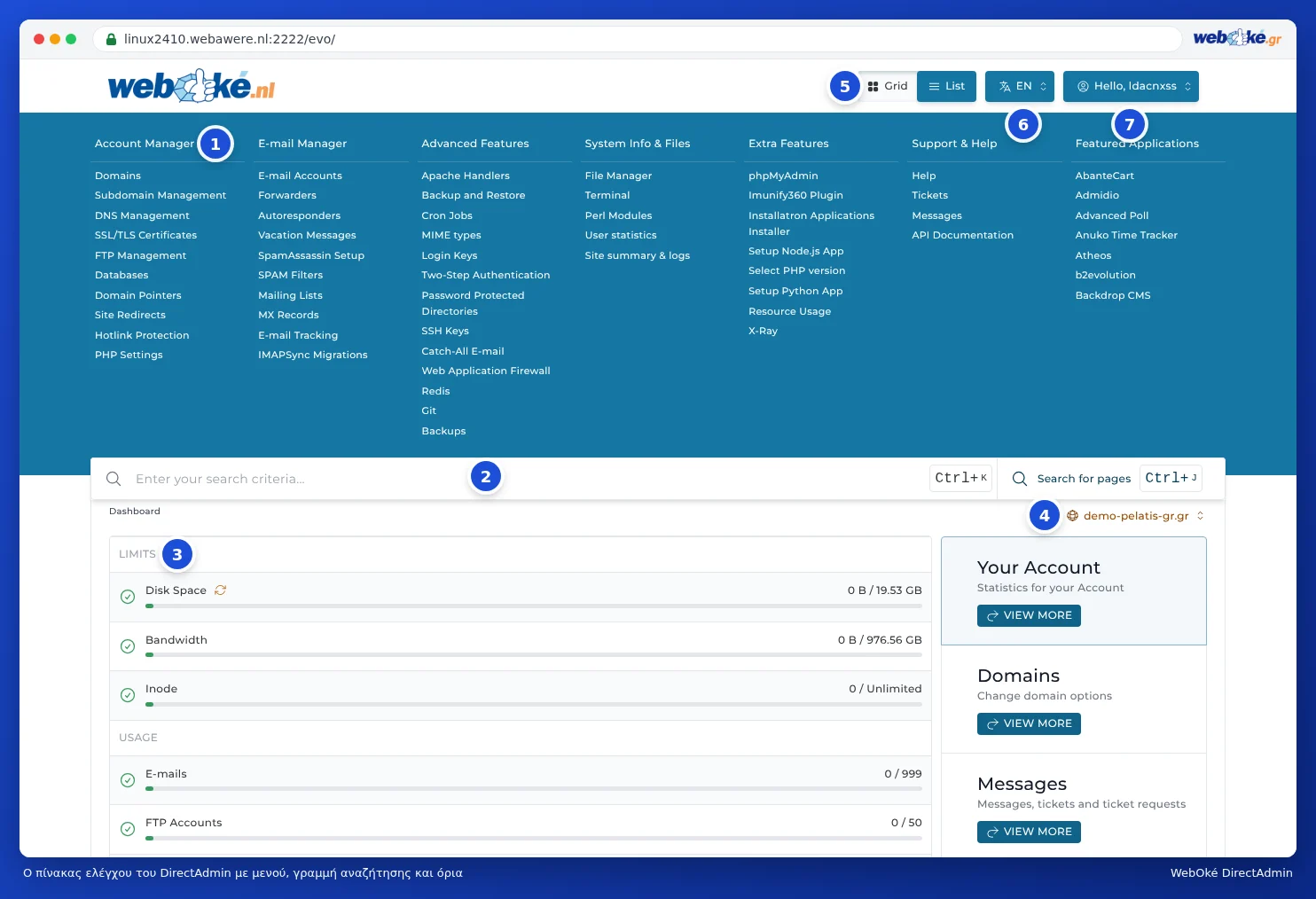
Task: Open File Manager menu item
Action: tap(618, 176)
